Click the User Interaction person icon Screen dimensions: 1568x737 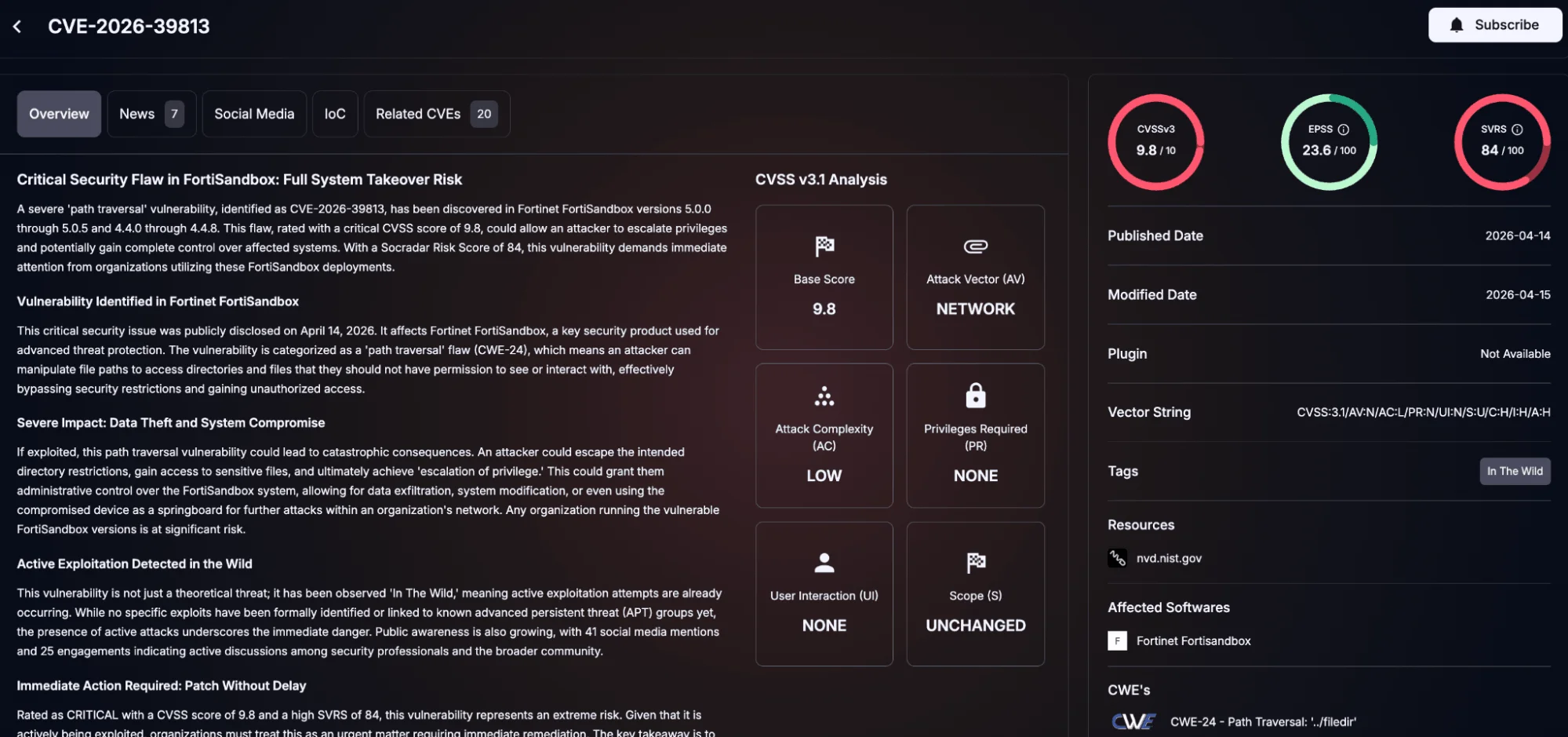point(824,563)
